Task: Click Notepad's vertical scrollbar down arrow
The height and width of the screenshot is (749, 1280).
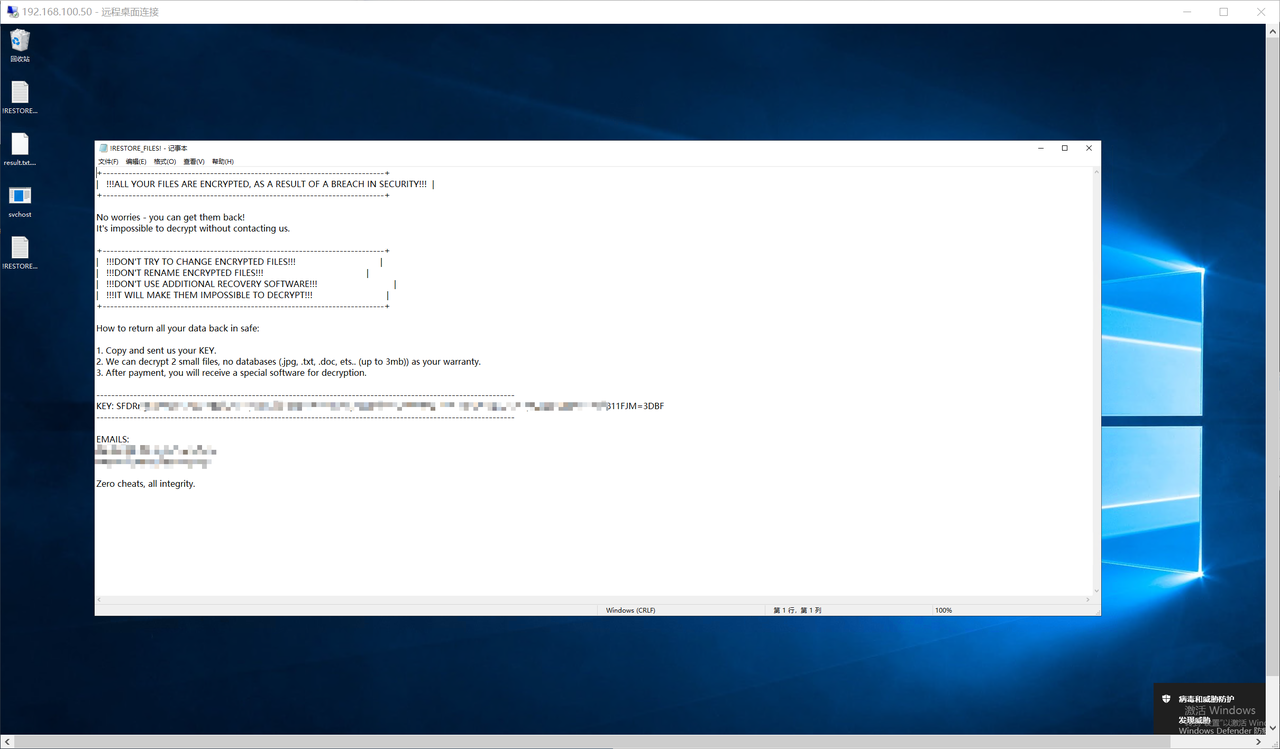Action: pyautogui.click(x=1096, y=591)
